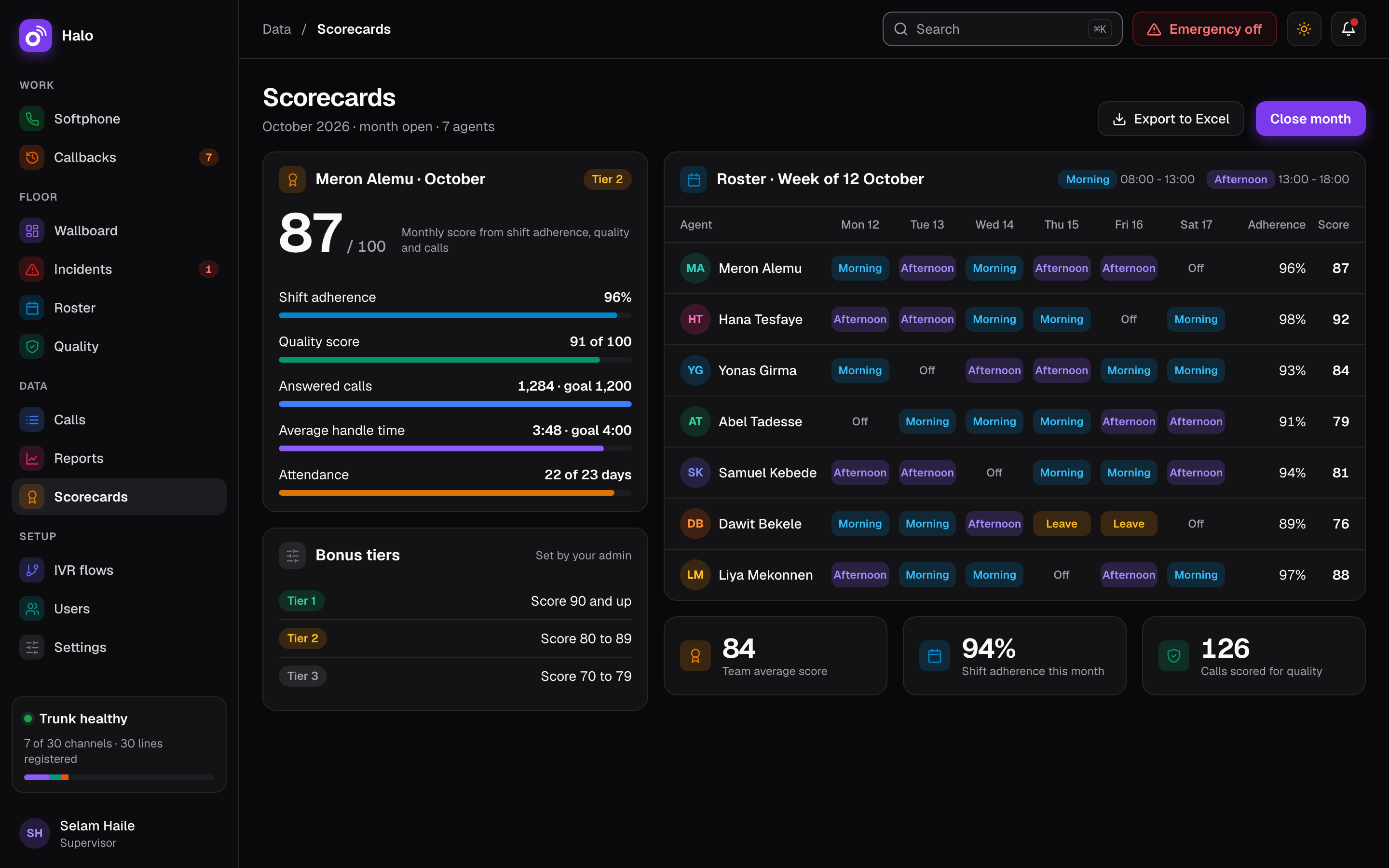Click the Shift adherence progress bar

coord(455,315)
